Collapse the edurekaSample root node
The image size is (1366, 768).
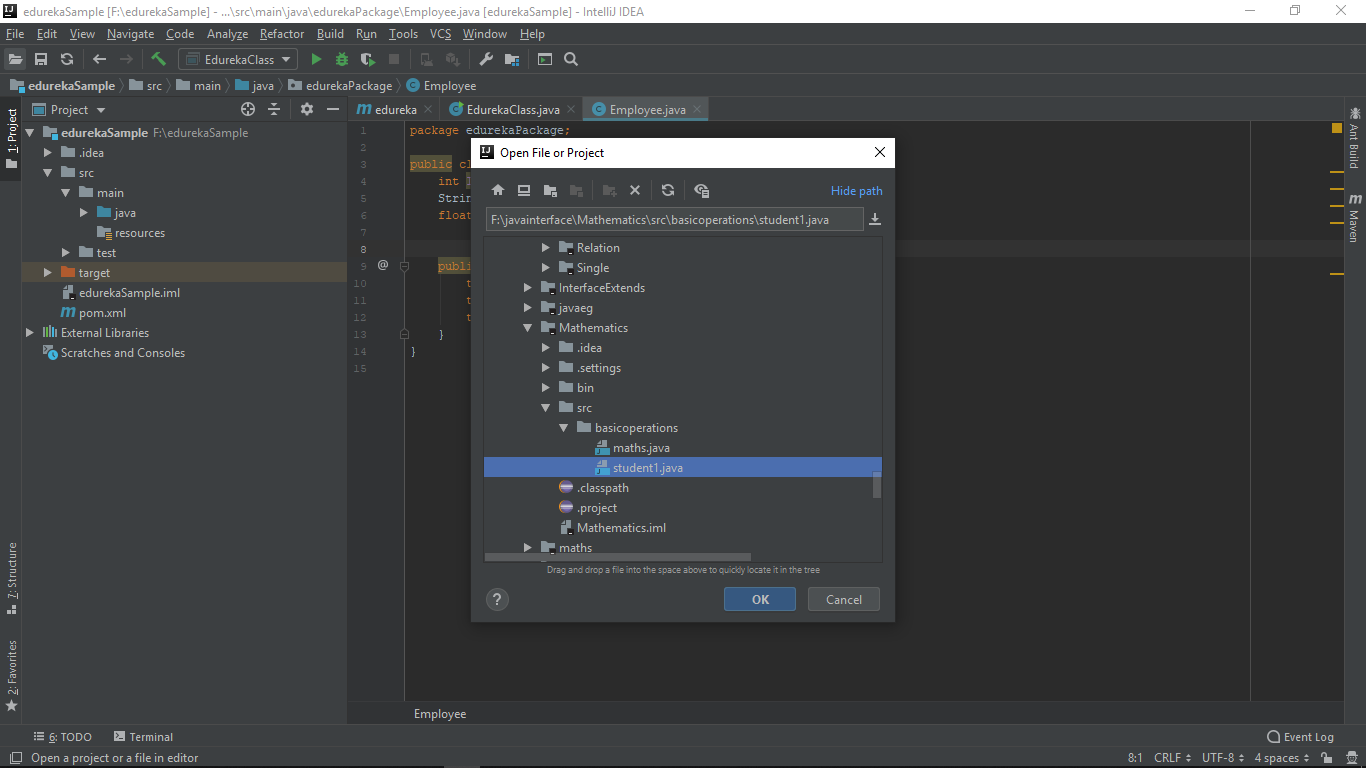click(x=30, y=133)
